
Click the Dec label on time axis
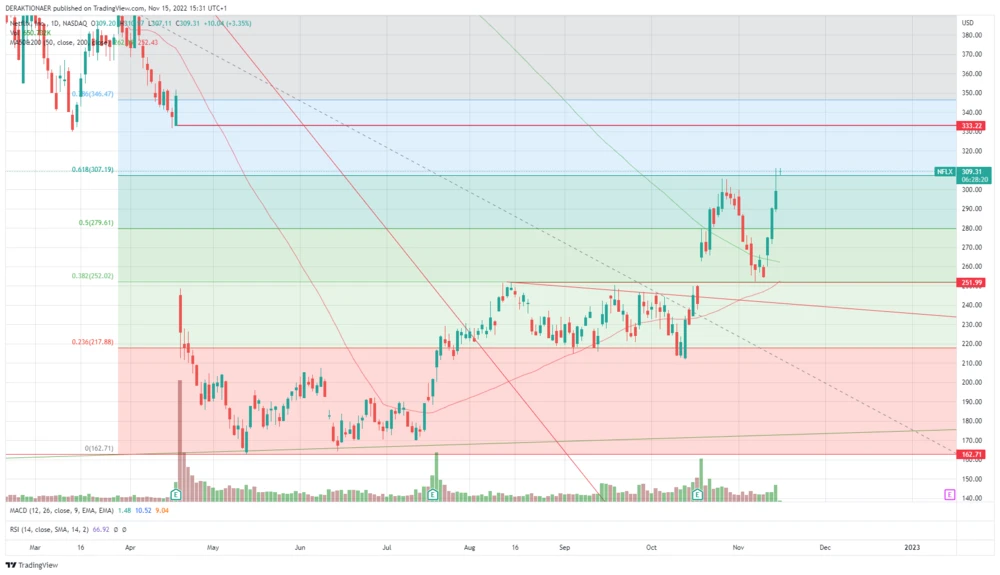tap(825, 547)
